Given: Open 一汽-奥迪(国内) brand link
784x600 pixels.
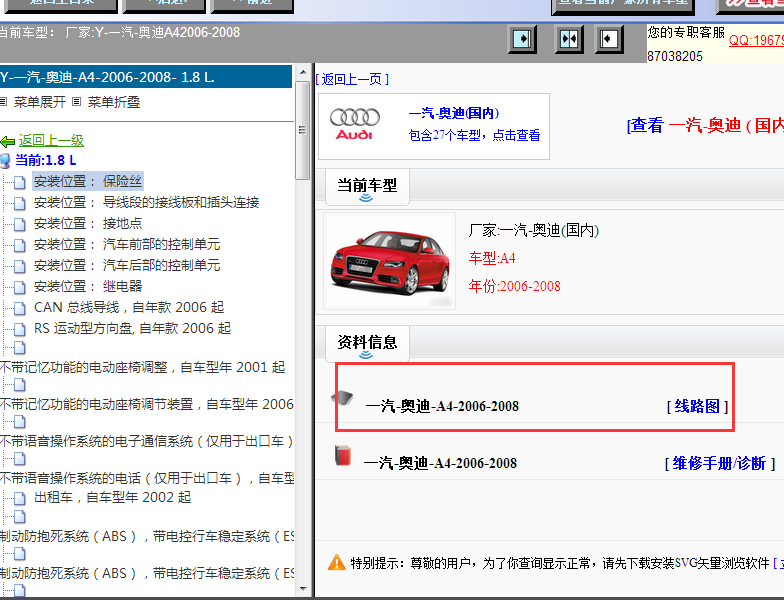Looking at the screenshot, I should [454, 113].
